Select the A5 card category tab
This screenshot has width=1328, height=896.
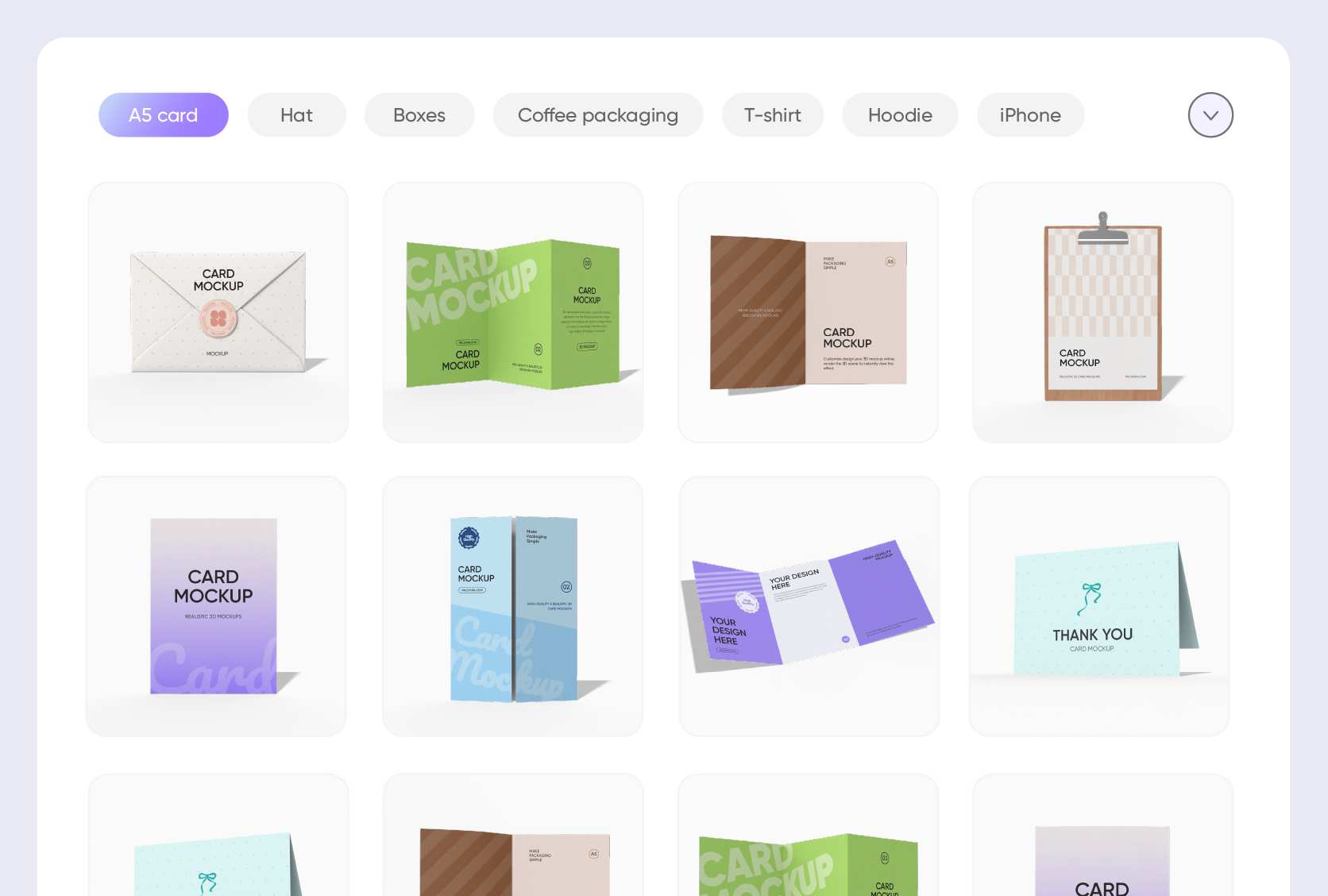(164, 115)
